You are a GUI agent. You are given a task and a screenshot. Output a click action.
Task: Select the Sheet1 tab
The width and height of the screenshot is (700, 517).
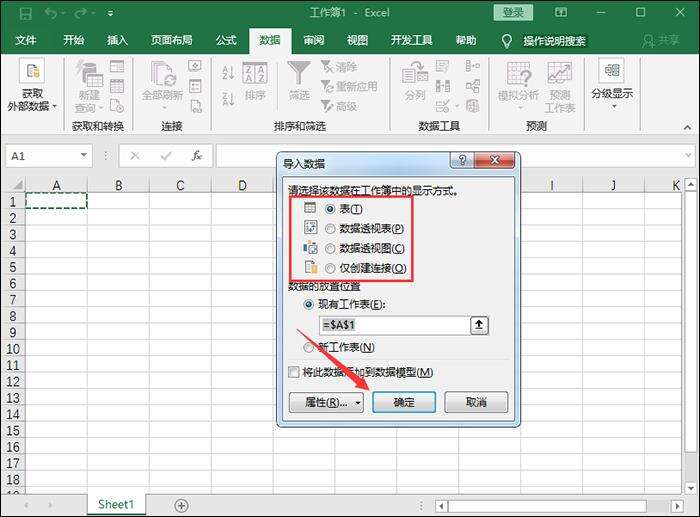pyautogui.click(x=116, y=504)
